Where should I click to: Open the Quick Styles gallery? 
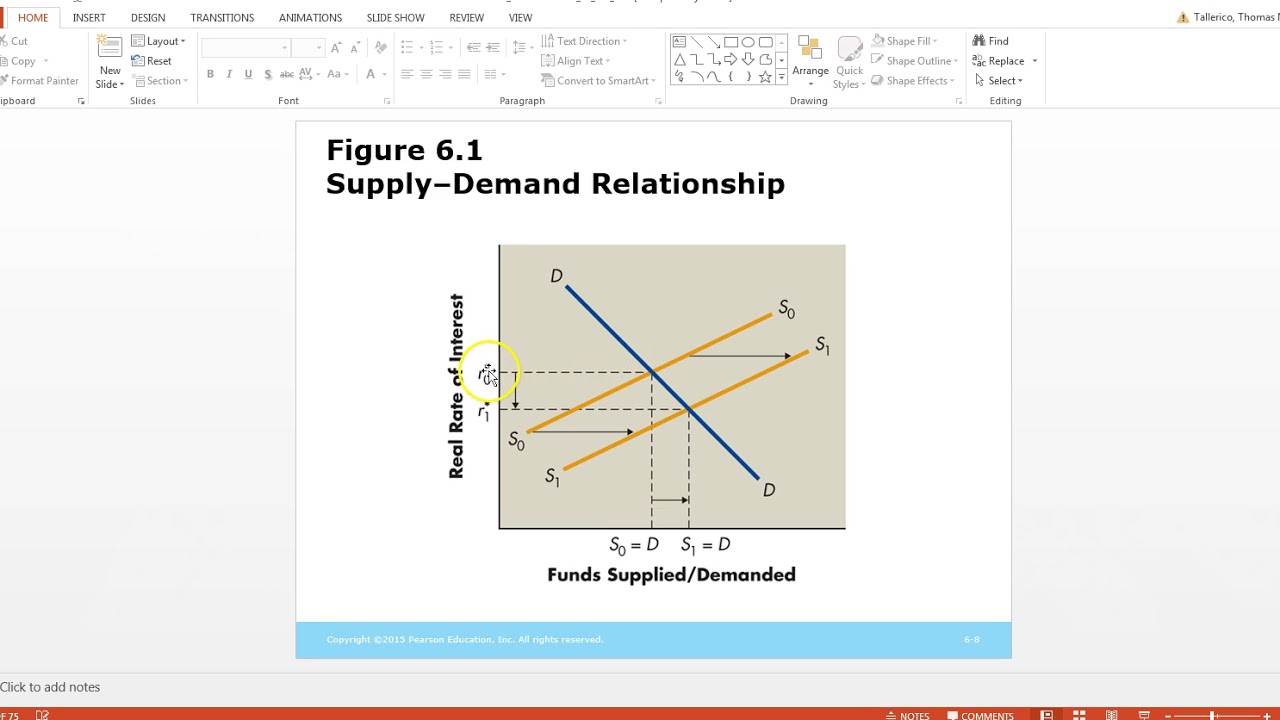pyautogui.click(x=850, y=62)
